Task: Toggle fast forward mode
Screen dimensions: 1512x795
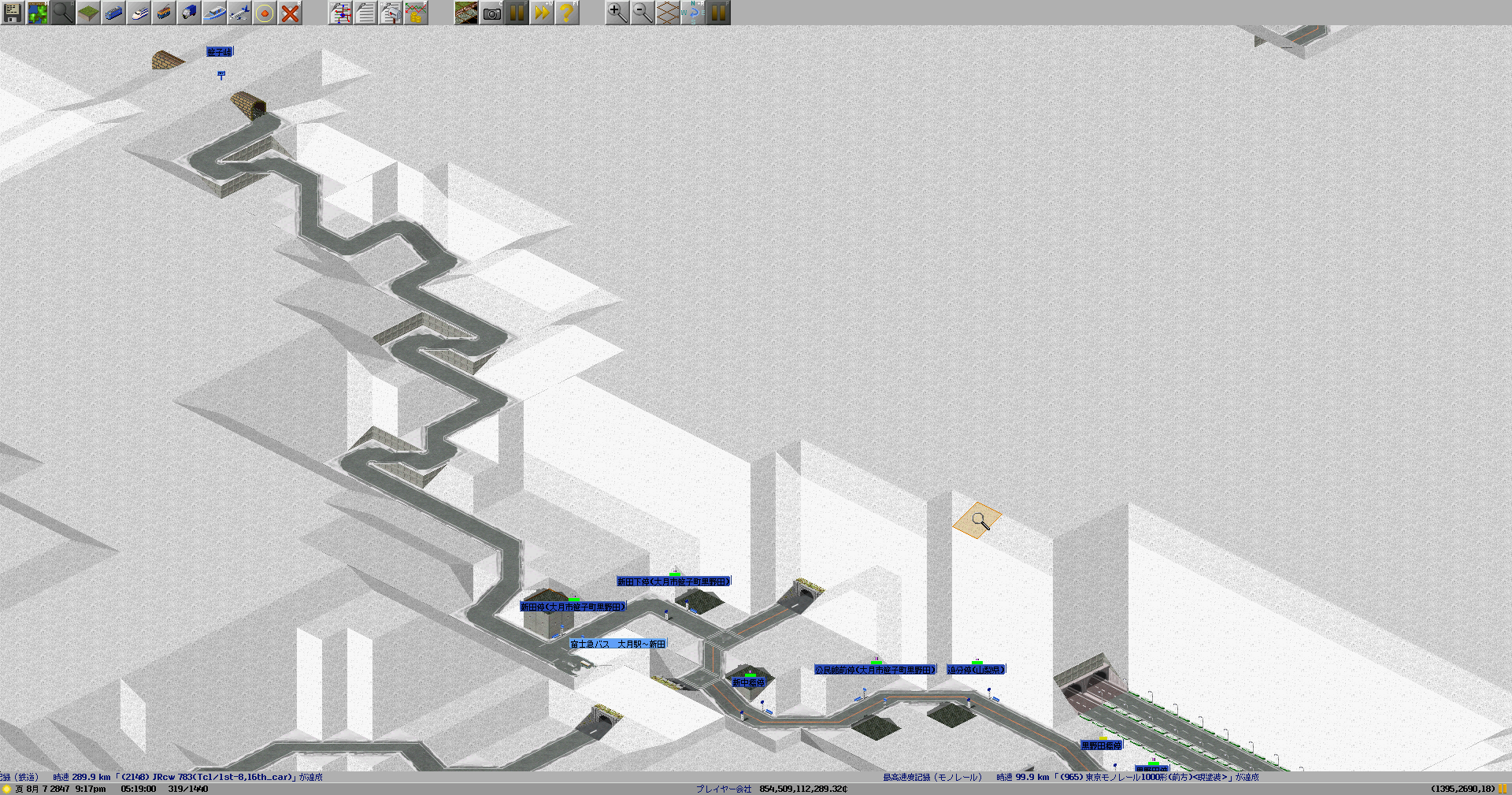Action: [x=542, y=13]
